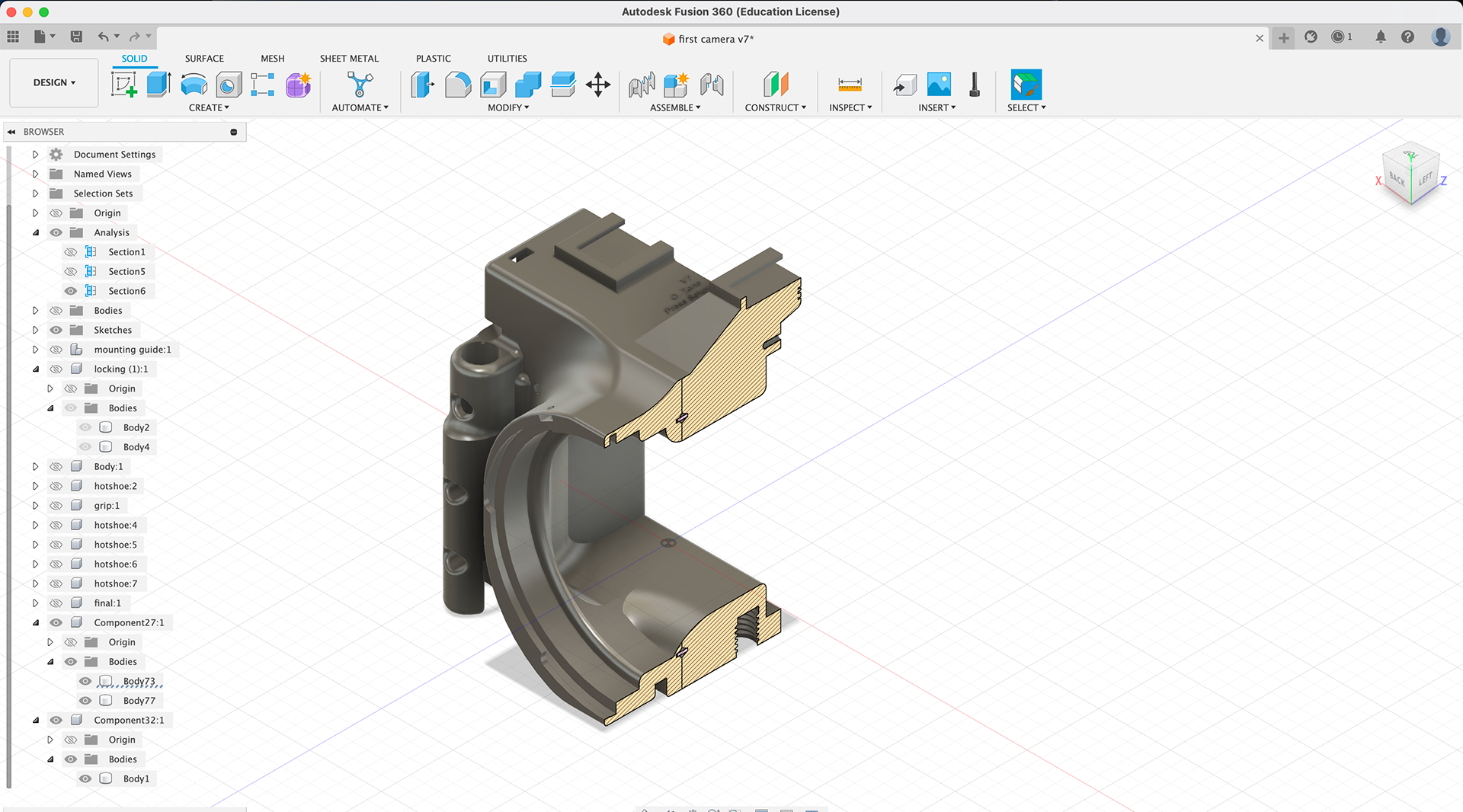Click the ViewCube LEFT face
Viewport: 1463px width, 812px height.
tap(1425, 180)
